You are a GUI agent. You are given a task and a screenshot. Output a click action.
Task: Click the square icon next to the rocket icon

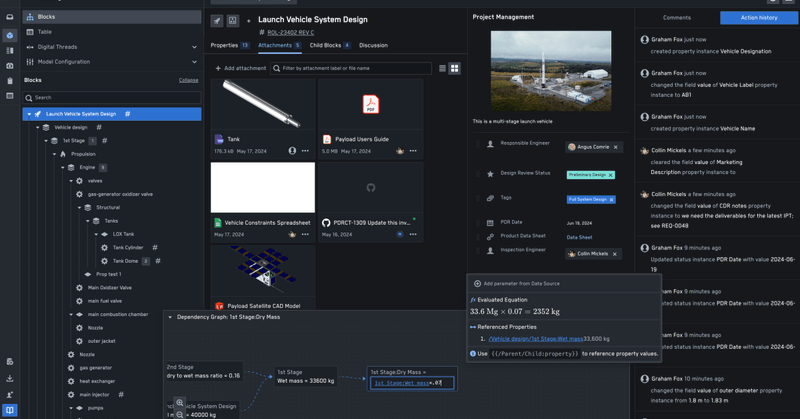click(233, 20)
